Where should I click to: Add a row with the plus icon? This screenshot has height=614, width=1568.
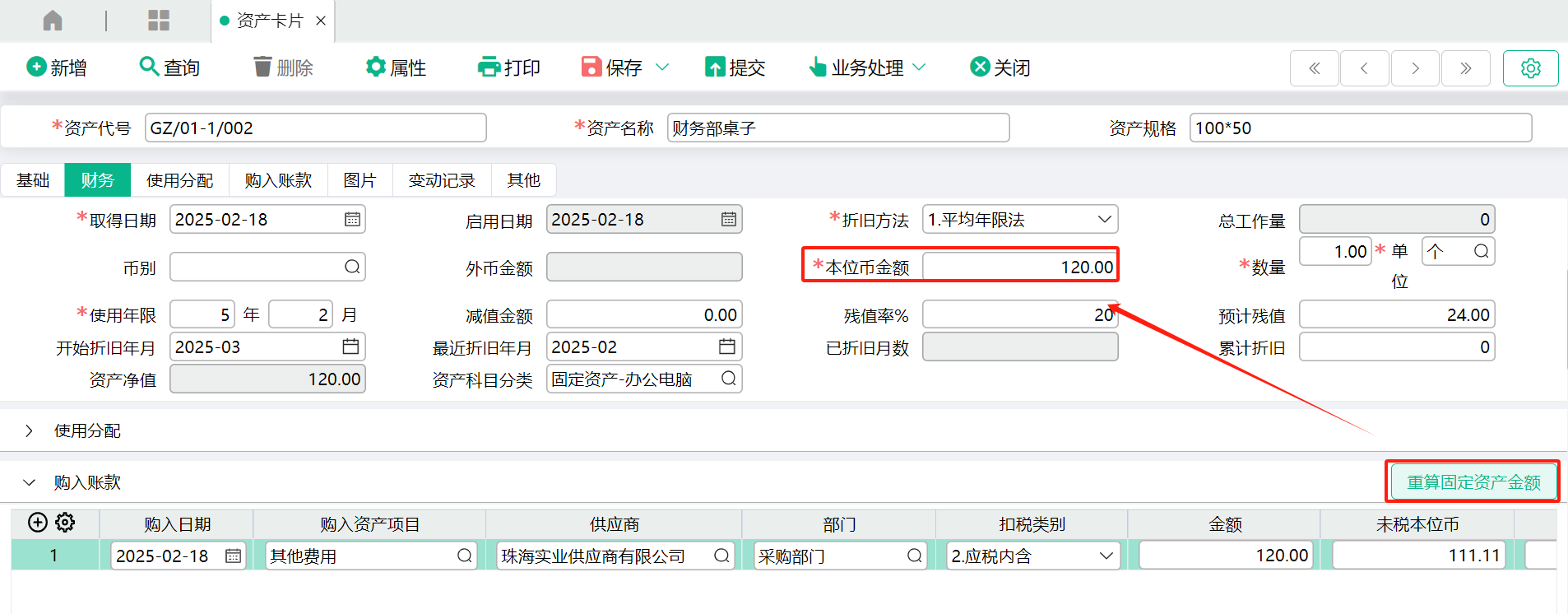click(38, 523)
